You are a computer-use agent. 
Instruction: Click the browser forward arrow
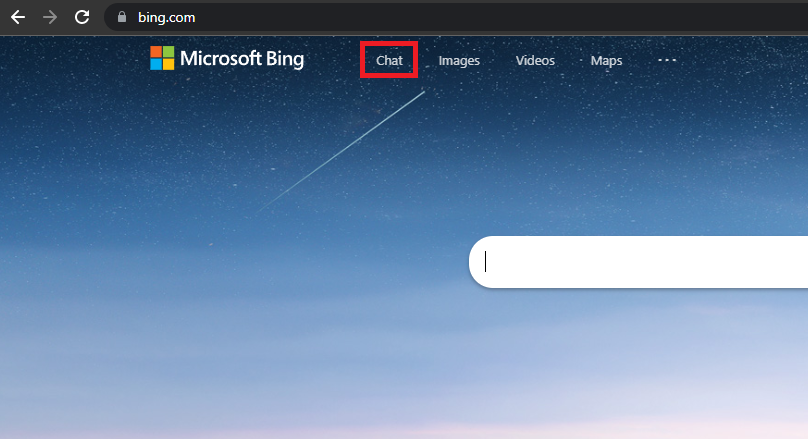(50, 18)
